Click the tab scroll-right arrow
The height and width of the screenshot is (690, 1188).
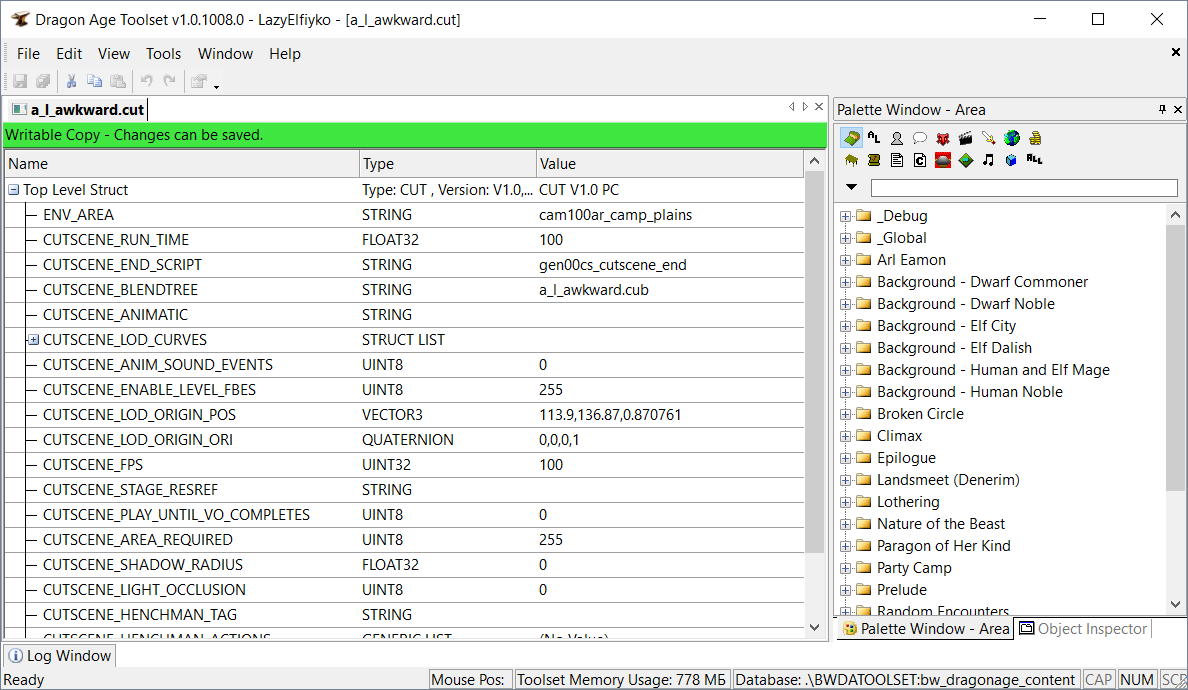[x=805, y=107]
